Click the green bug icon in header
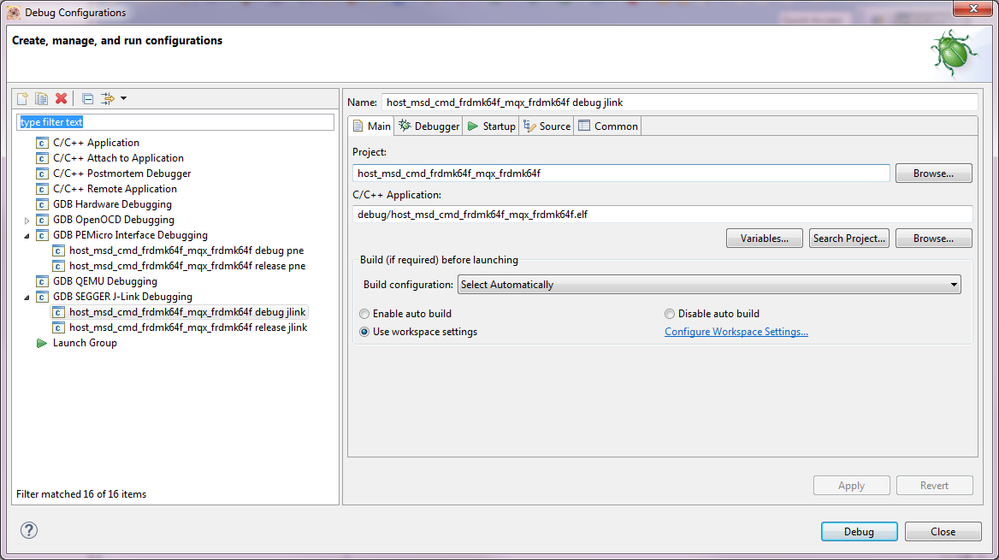 [x=953, y=53]
